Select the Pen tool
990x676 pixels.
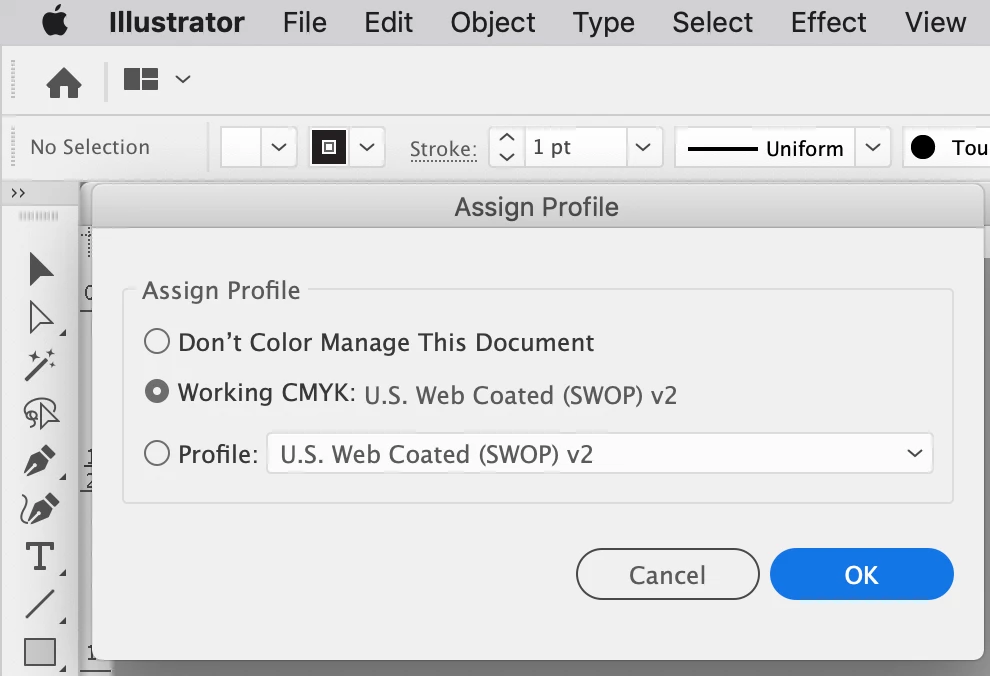tap(39, 460)
